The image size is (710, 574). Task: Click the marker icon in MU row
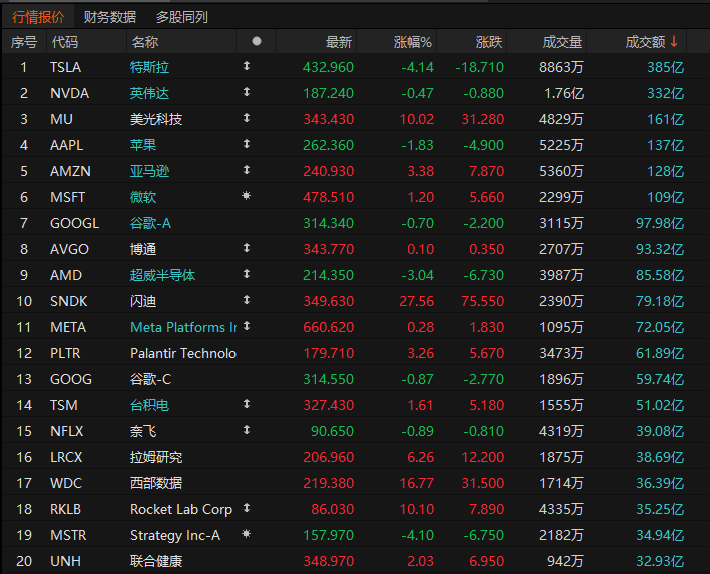247,118
